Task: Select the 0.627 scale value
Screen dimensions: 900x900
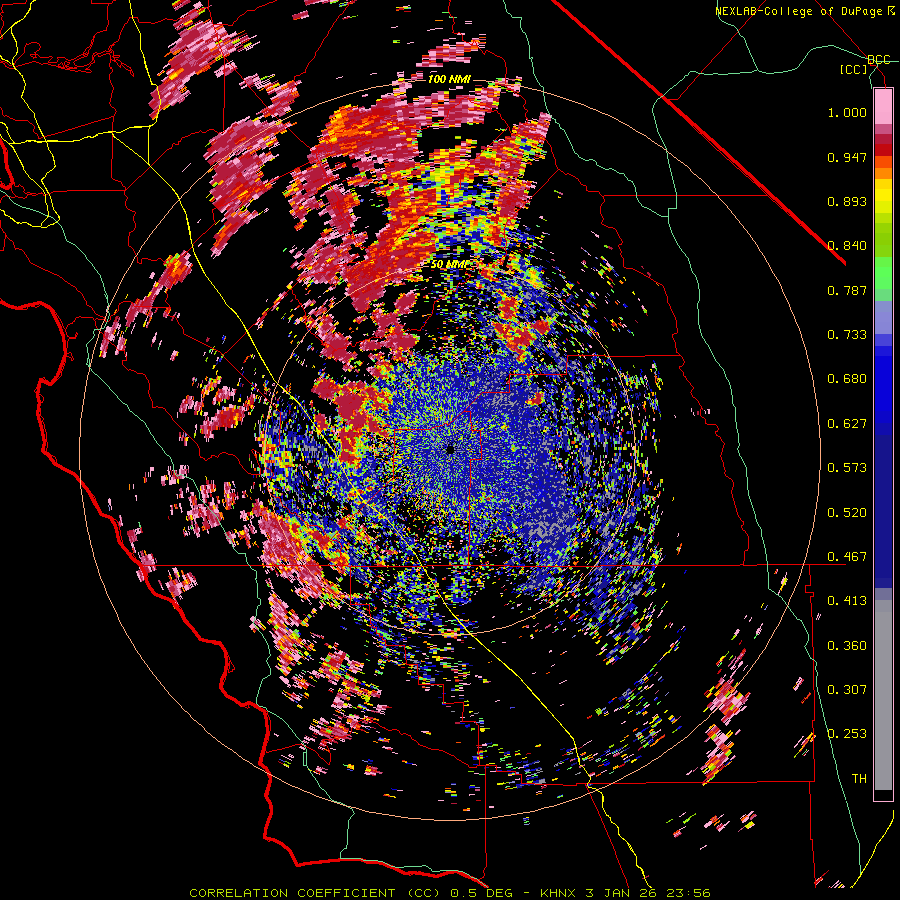Action: pyautogui.click(x=847, y=424)
